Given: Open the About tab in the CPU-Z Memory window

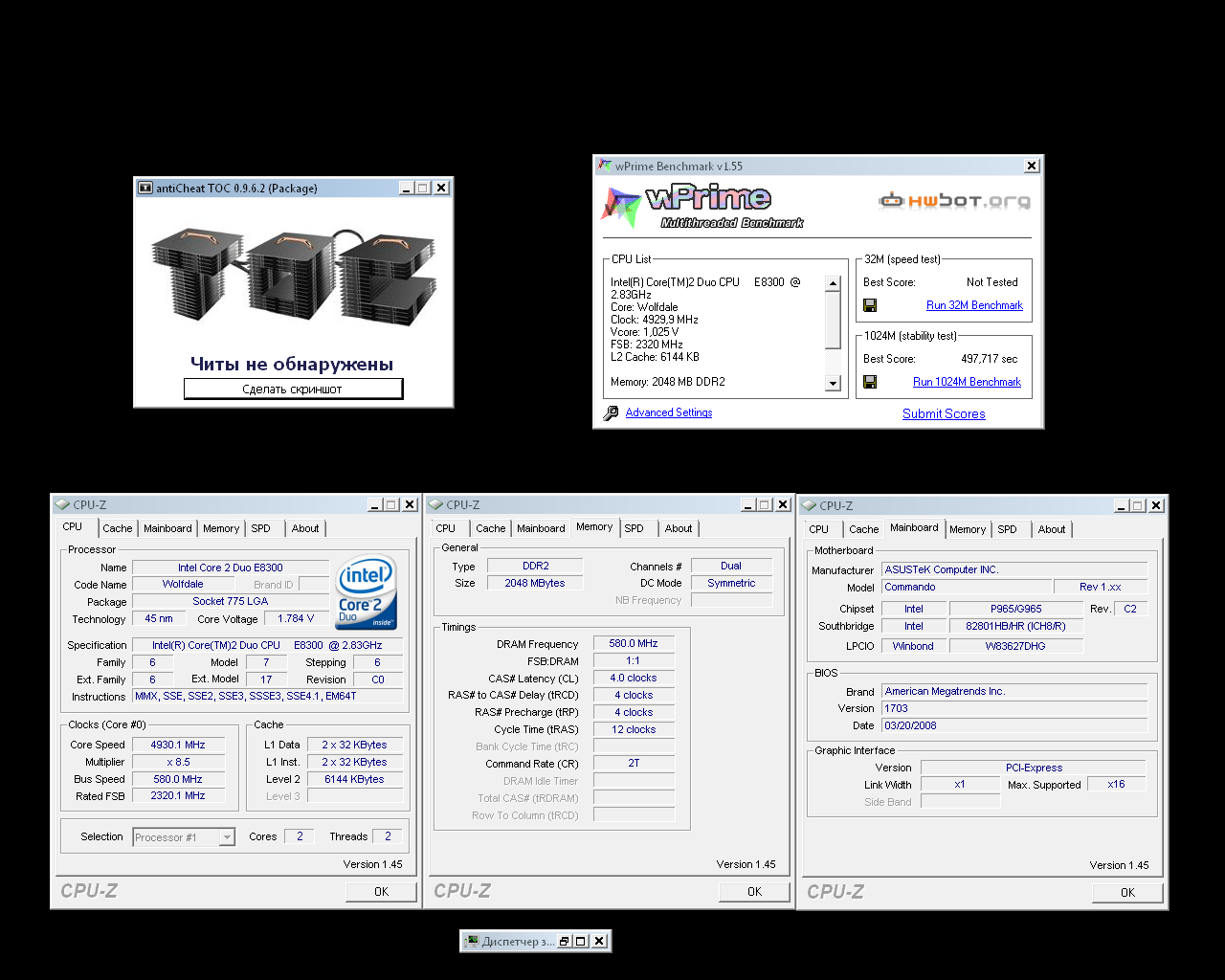Looking at the screenshot, I should 679,528.
